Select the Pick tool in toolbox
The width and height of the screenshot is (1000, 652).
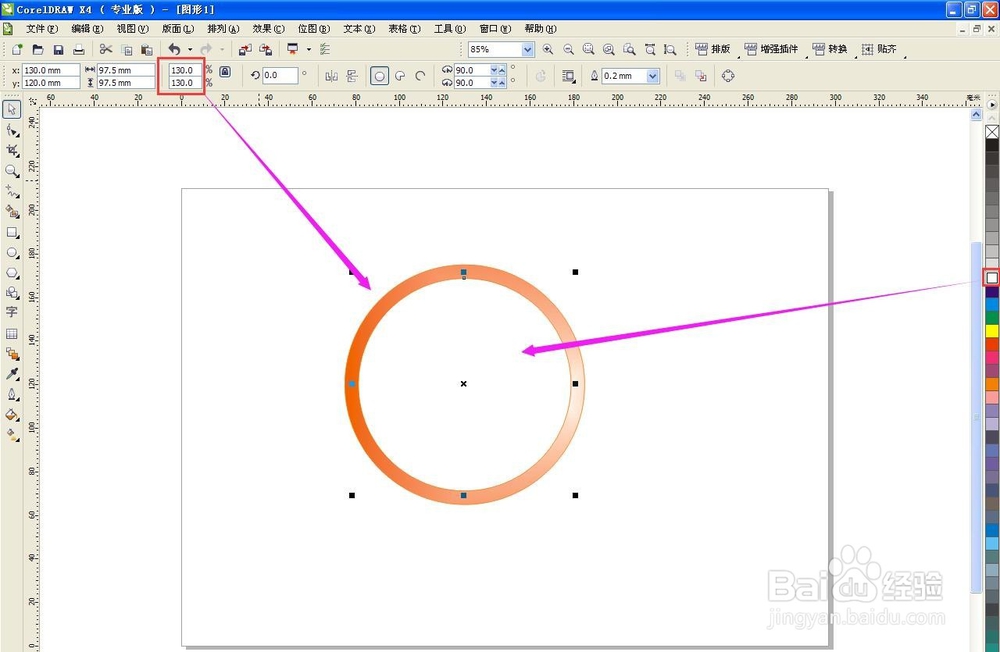pyautogui.click(x=11, y=109)
